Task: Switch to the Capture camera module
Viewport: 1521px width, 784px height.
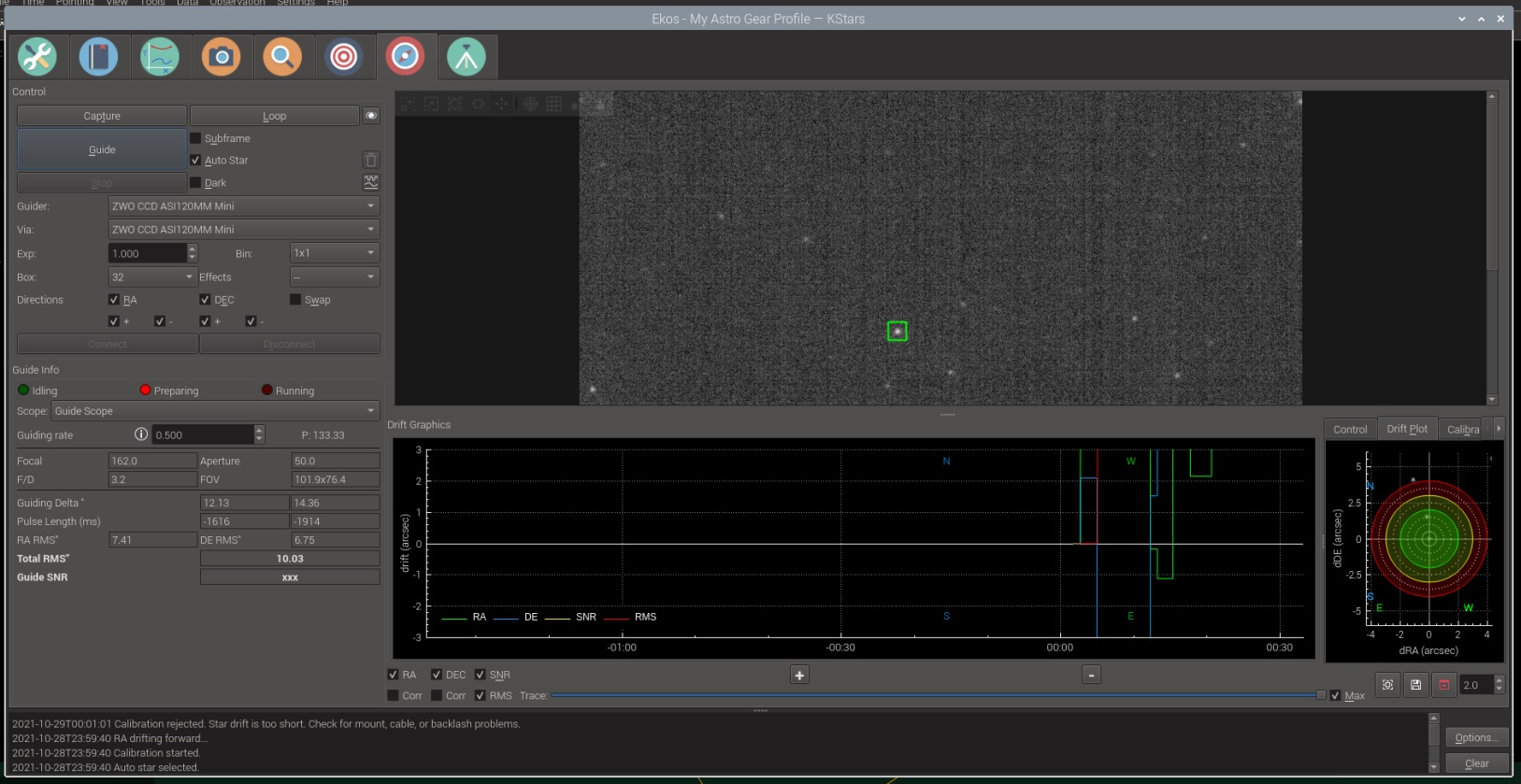Action: pyautogui.click(x=222, y=57)
